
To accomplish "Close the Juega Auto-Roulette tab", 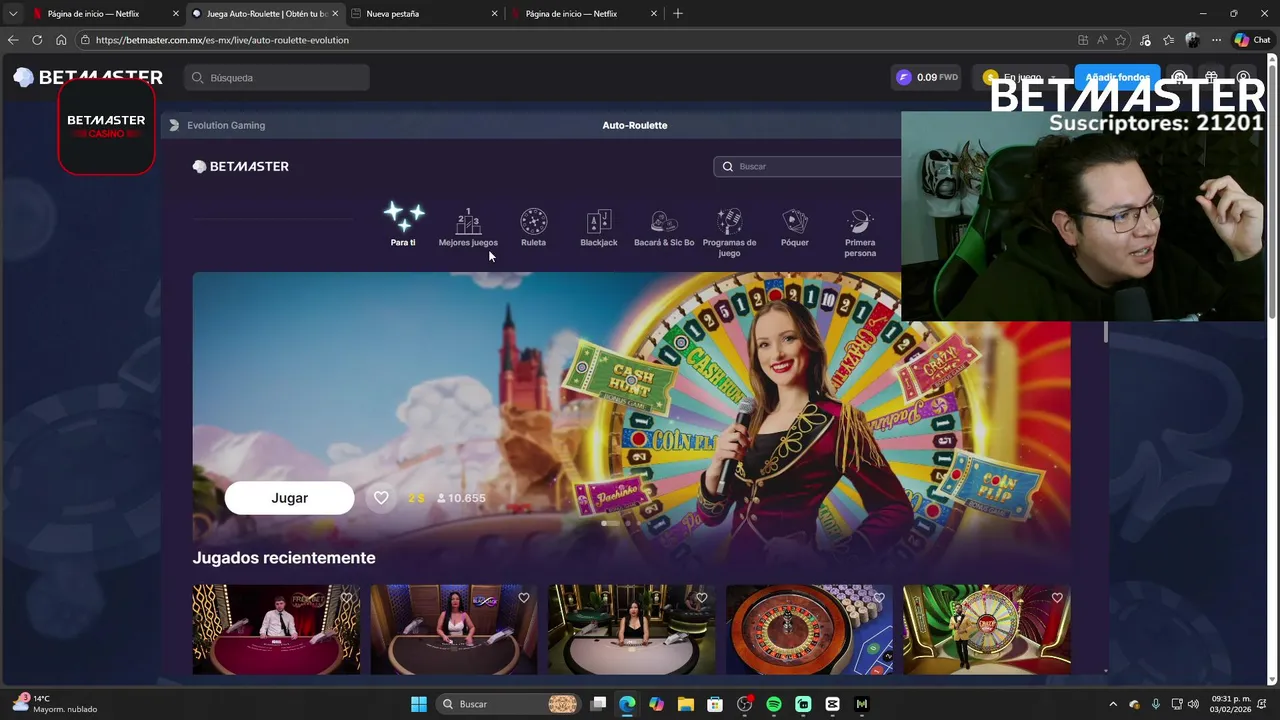I will tap(335, 14).
